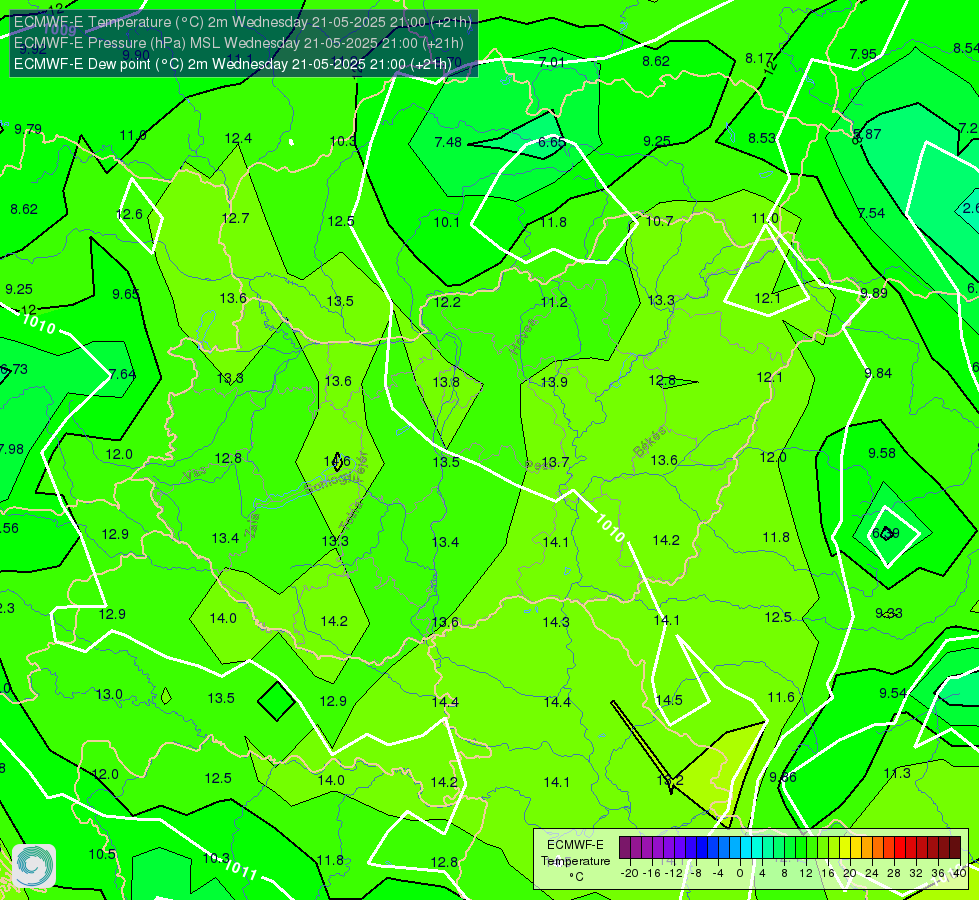Click the 9.58 temperature value
The image size is (979, 900).
[x=882, y=453]
